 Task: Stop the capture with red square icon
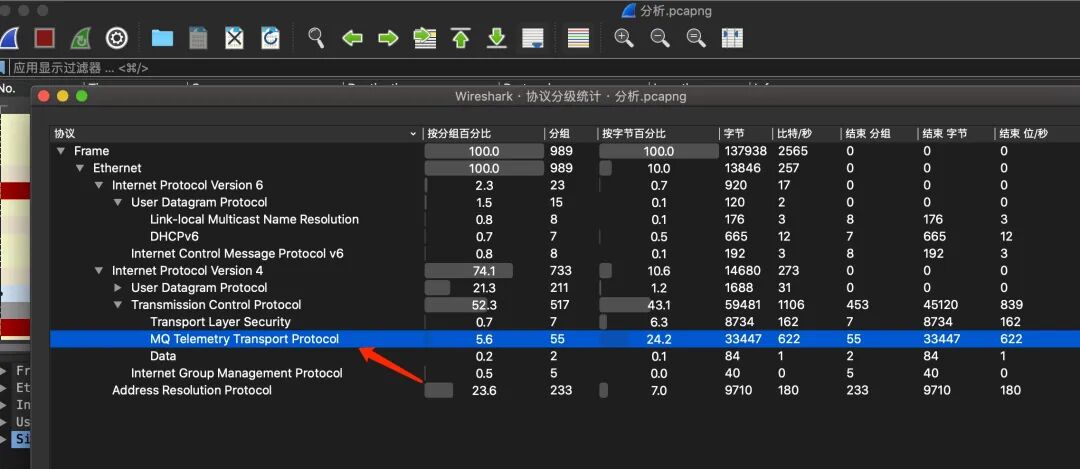point(45,38)
